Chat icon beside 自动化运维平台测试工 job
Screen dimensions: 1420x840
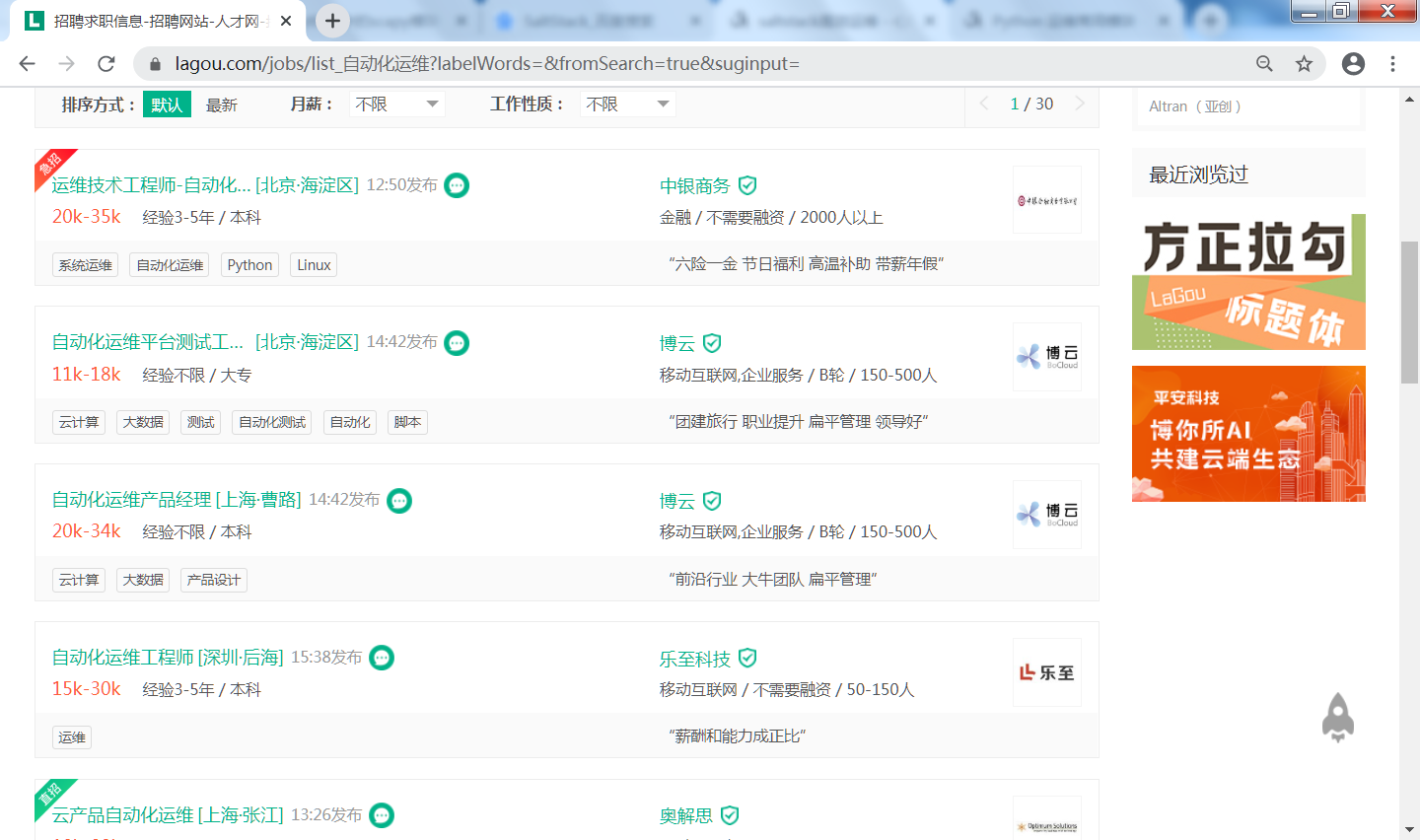pos(457,343)
